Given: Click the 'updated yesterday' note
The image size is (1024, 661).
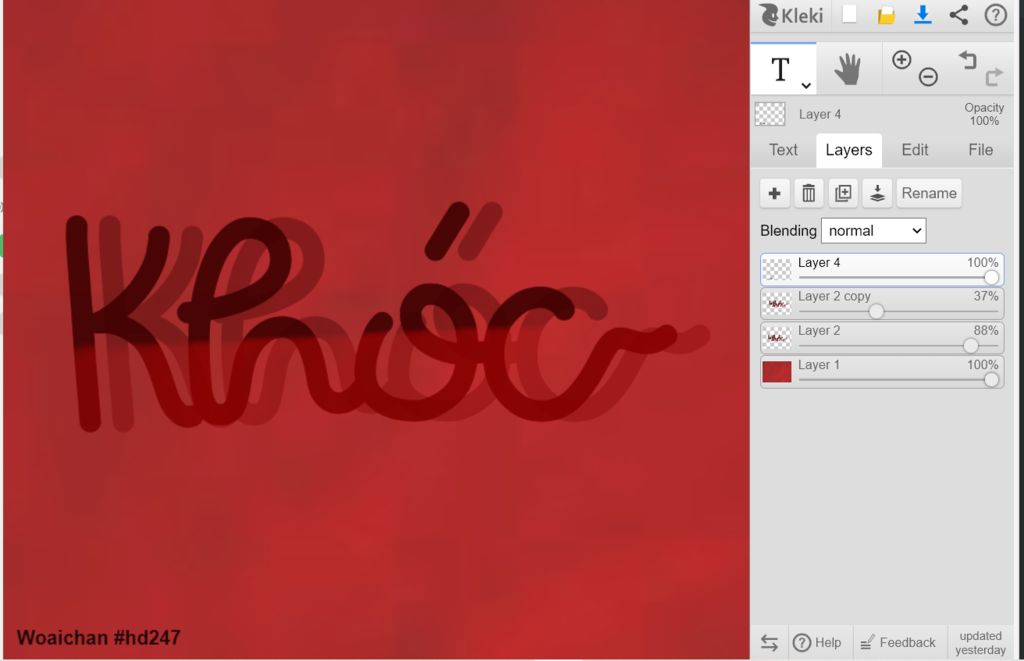Looking at the screenshot, I should [x=980, y=643].
